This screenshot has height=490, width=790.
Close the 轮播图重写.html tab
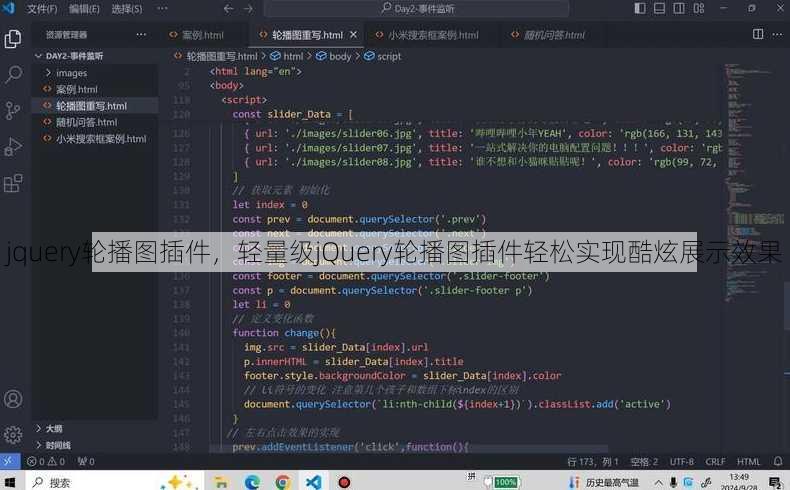point(354,35)
